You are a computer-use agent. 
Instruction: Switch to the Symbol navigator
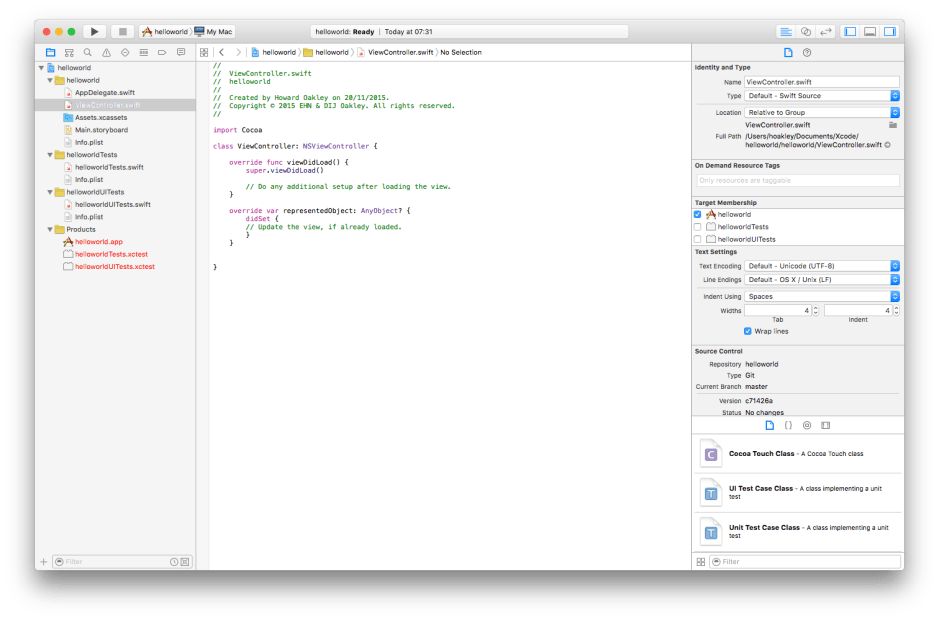(68, 52)
